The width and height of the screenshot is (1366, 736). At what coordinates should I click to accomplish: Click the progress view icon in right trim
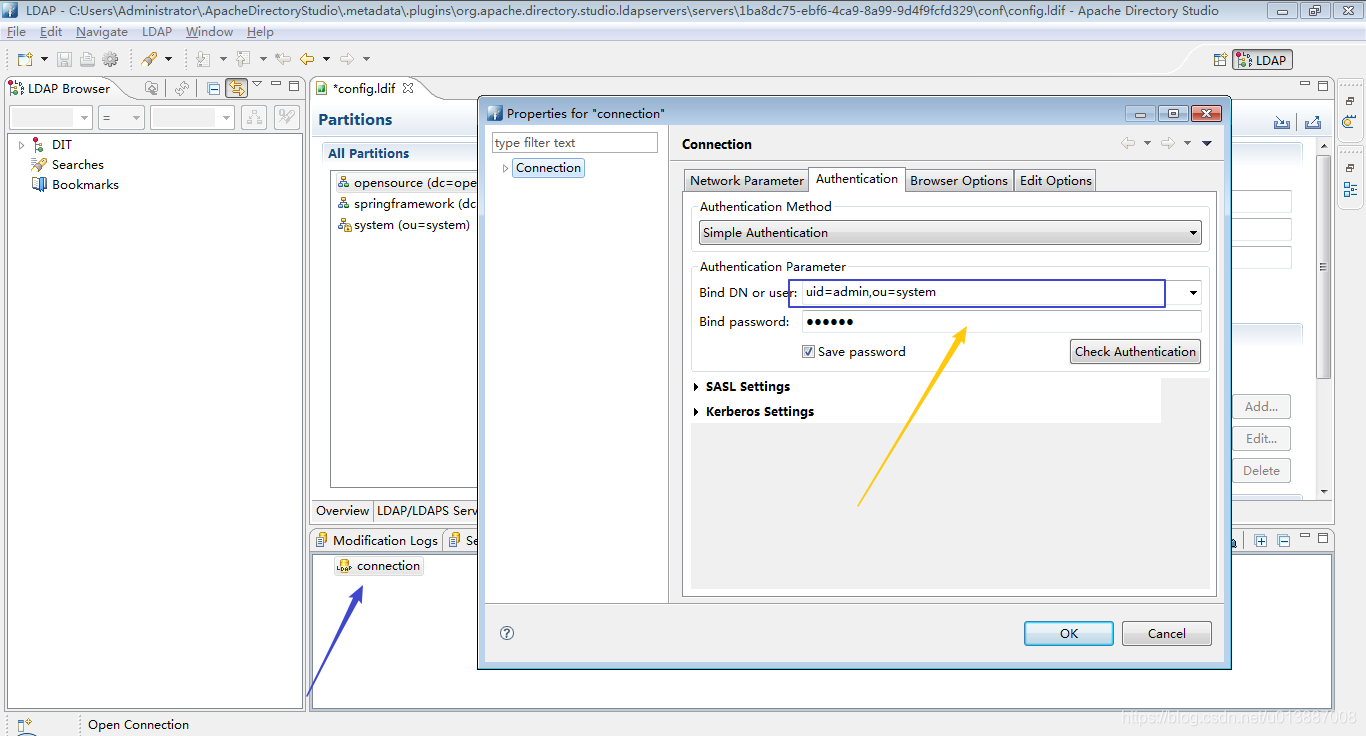1350,122
